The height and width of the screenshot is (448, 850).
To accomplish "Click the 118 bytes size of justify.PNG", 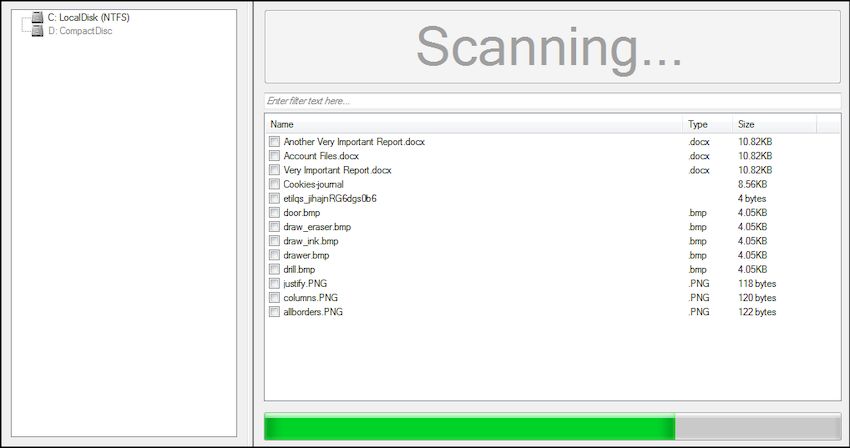I will tap(757, 283).
